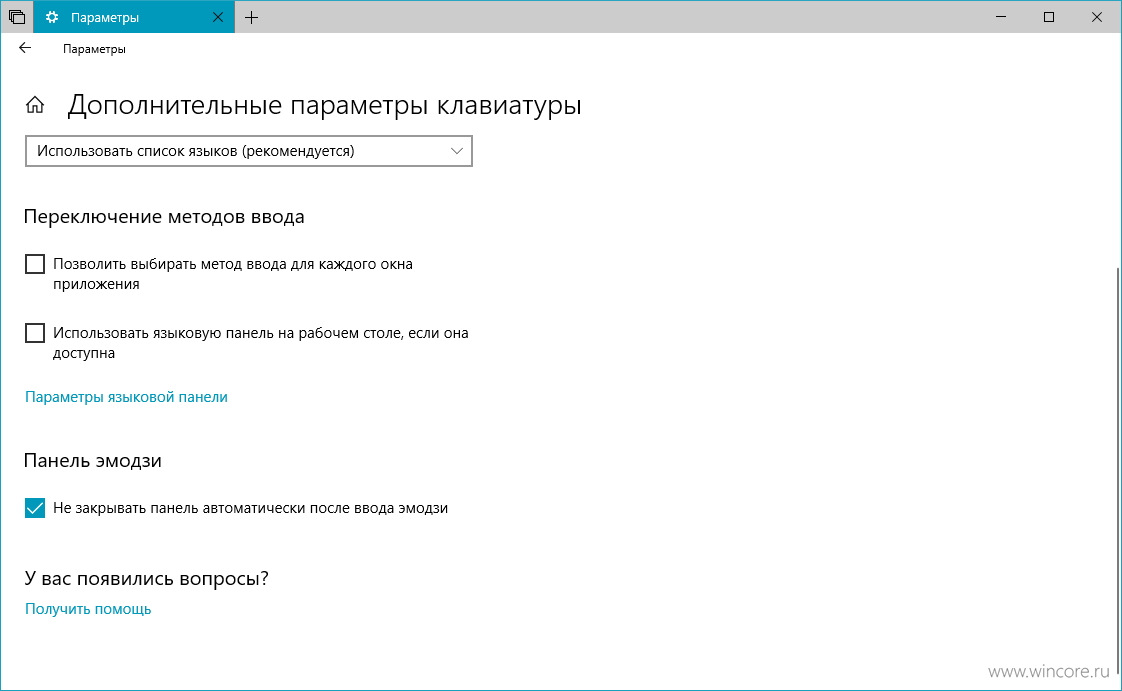
Task: Open Settings home via house icon
Action: coord(35,106)
